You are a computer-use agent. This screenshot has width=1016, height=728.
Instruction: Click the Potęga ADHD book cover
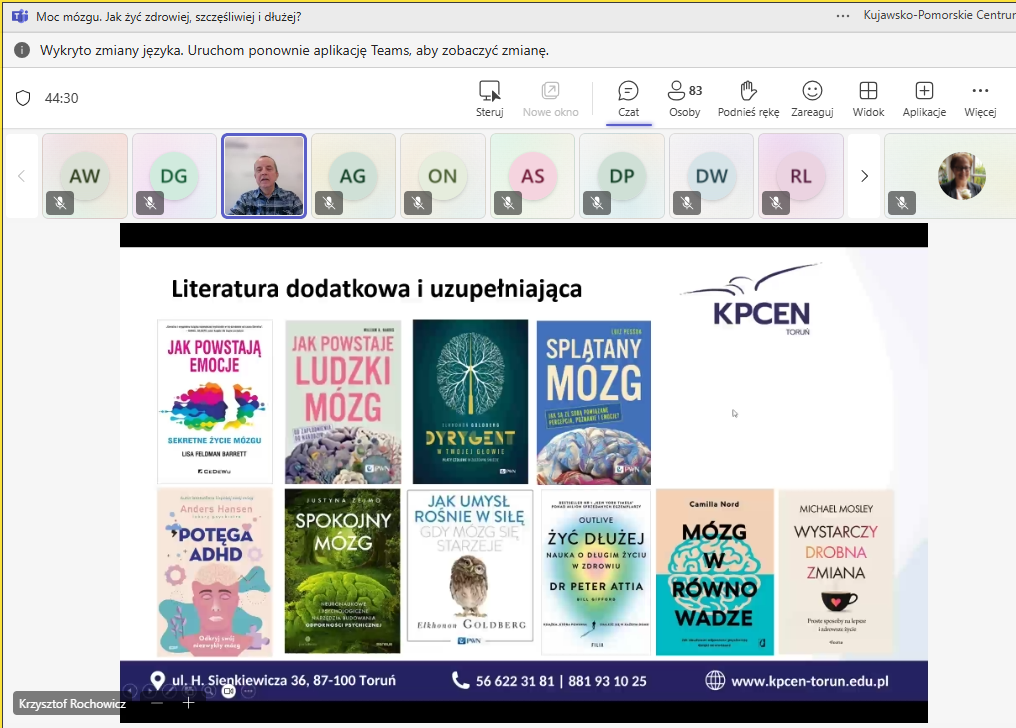(215, 572)
